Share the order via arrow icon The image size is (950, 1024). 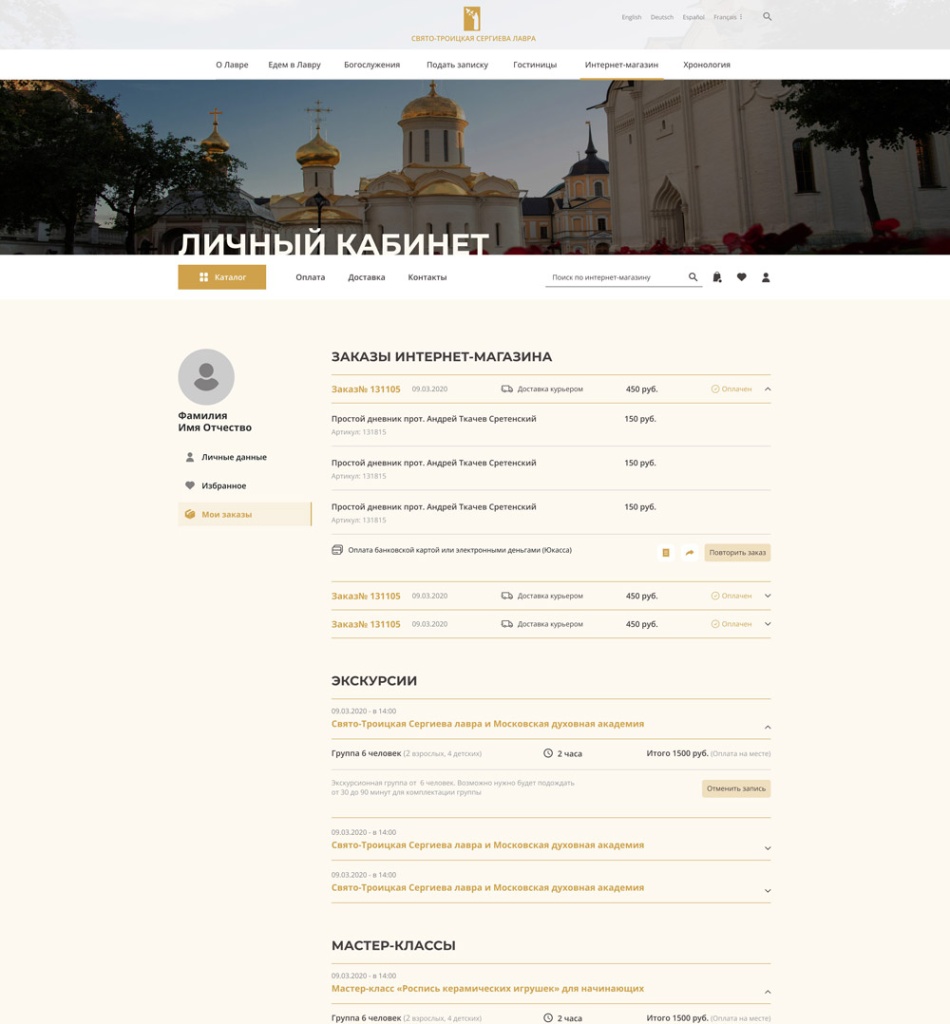click(689, 552)
